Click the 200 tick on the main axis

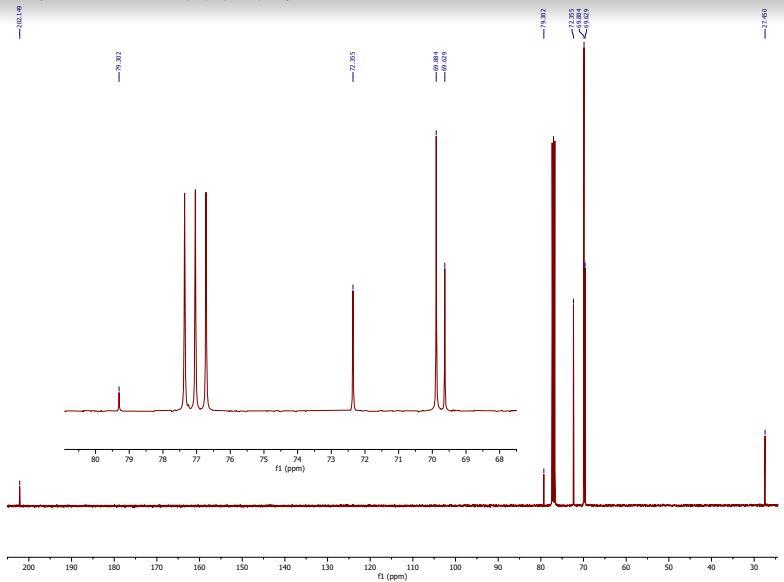click(29, 568)
